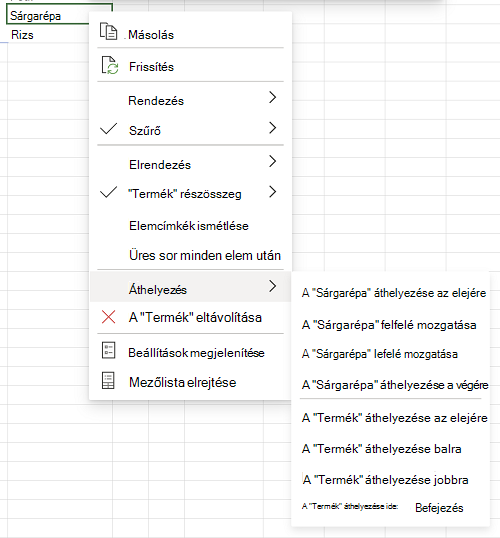Select A "Sárgarépa" felfelé mozgatása
The width and height of the screenshot is (500, 538).
389,325
